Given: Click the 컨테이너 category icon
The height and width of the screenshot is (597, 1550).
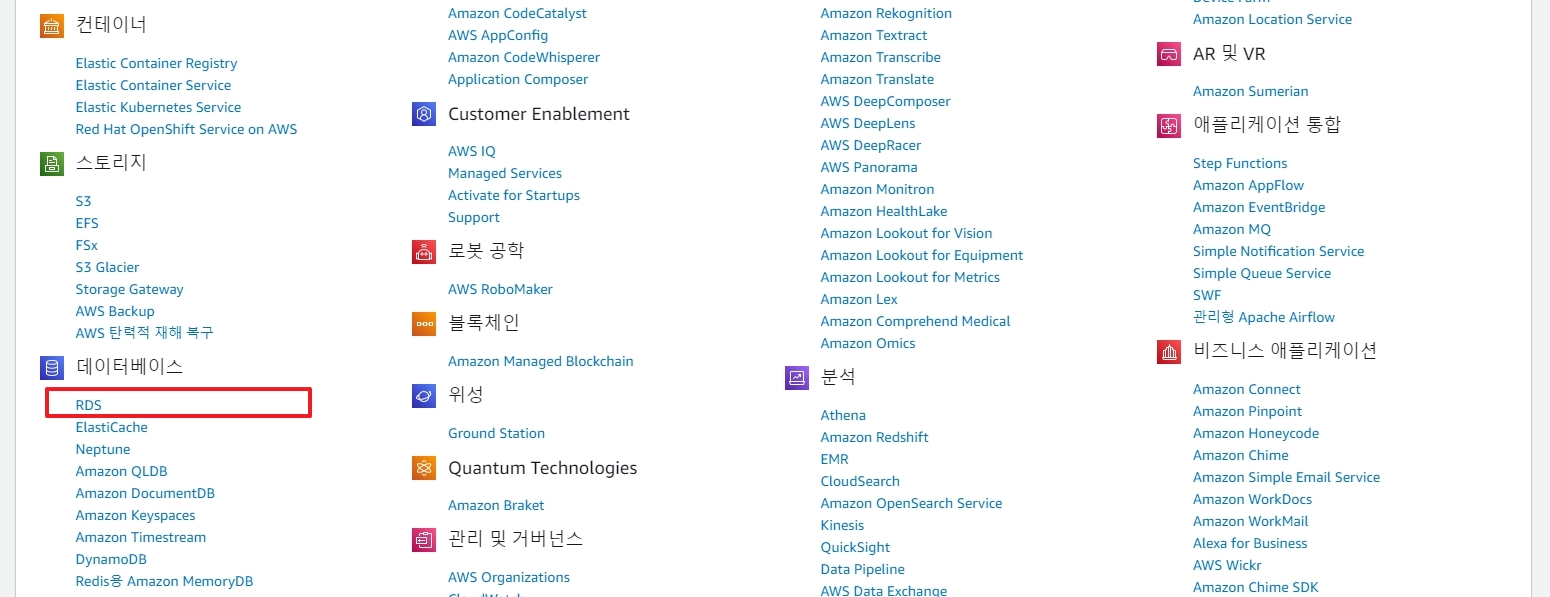Looking at the screenshot, I should click(52, 26).
